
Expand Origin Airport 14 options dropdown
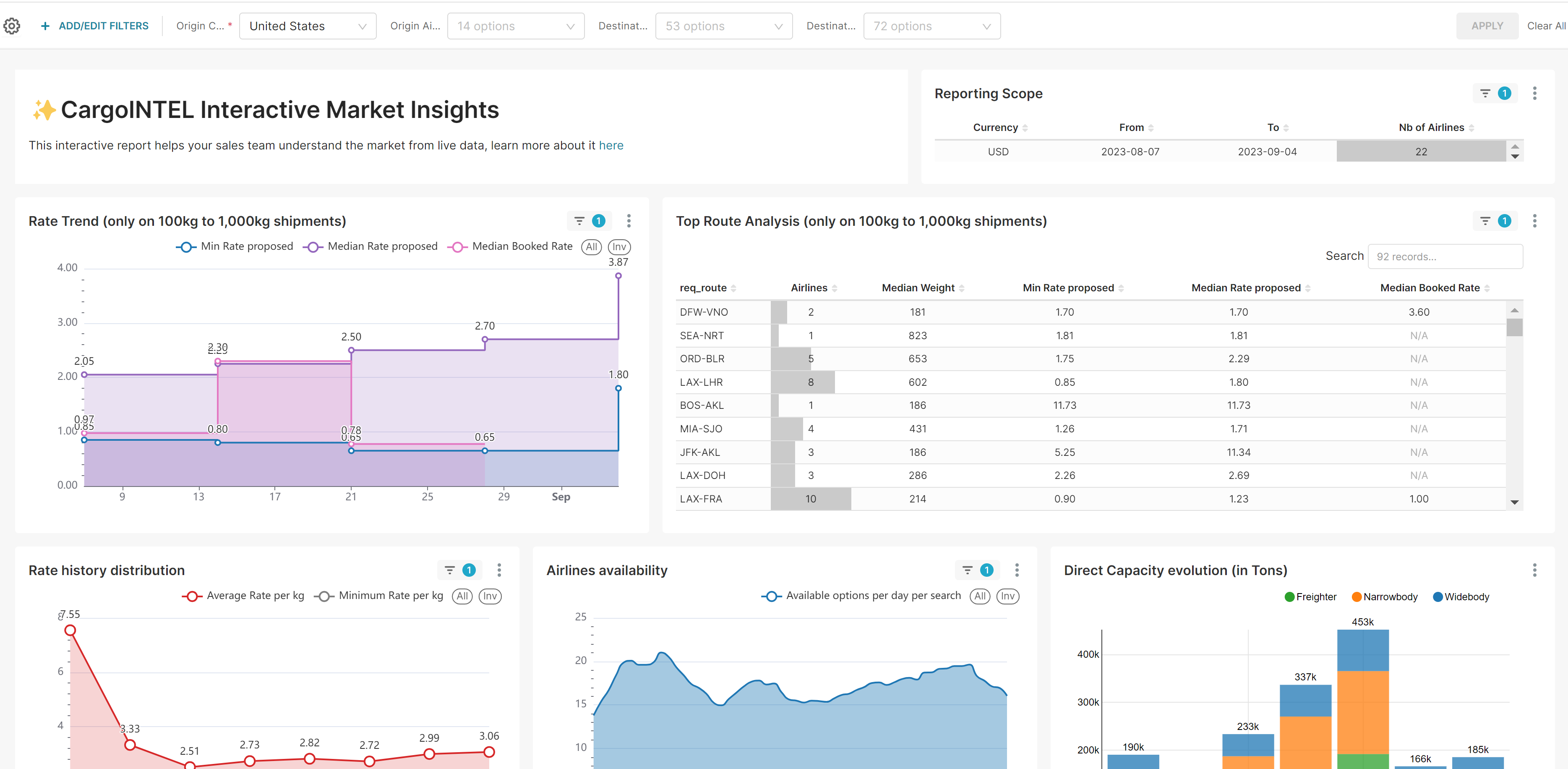pos(516,26)
